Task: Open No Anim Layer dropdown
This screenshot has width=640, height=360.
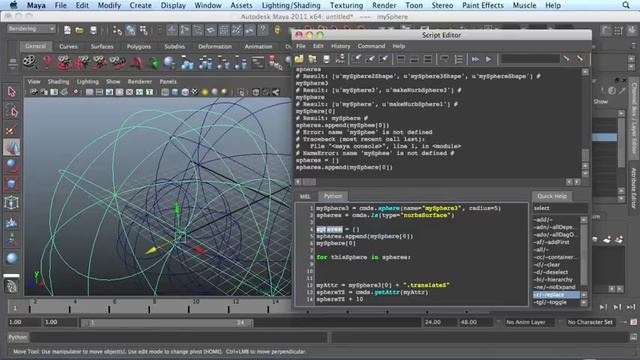Action: point(529,322)
